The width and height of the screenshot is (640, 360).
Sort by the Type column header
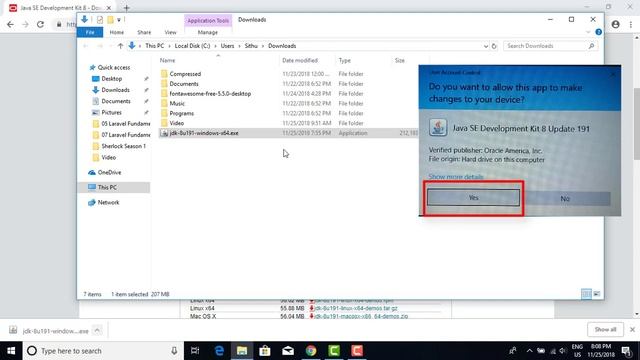click(344, 60)
